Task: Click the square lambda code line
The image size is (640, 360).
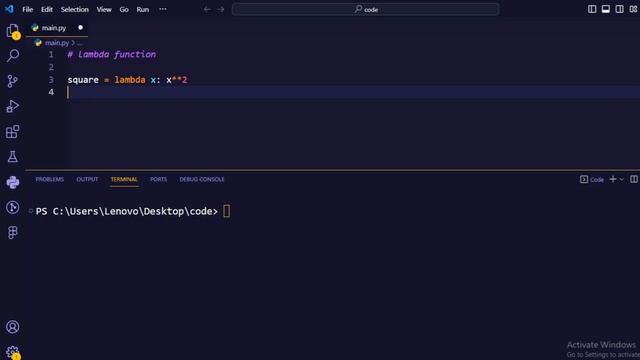Action: click(127, 80)
